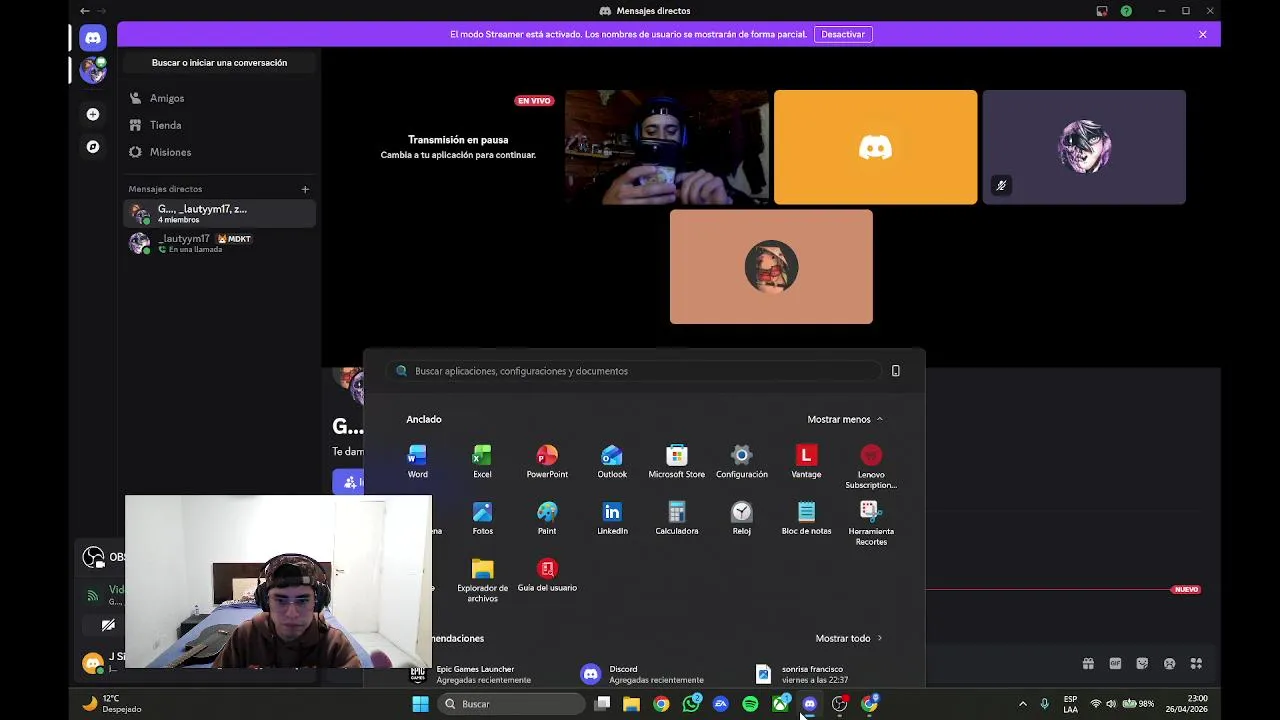Open weather widget 12°C Despejado
Viewport: 1280px width, 720px height.
pyautogui.click(x=112, y=704)
